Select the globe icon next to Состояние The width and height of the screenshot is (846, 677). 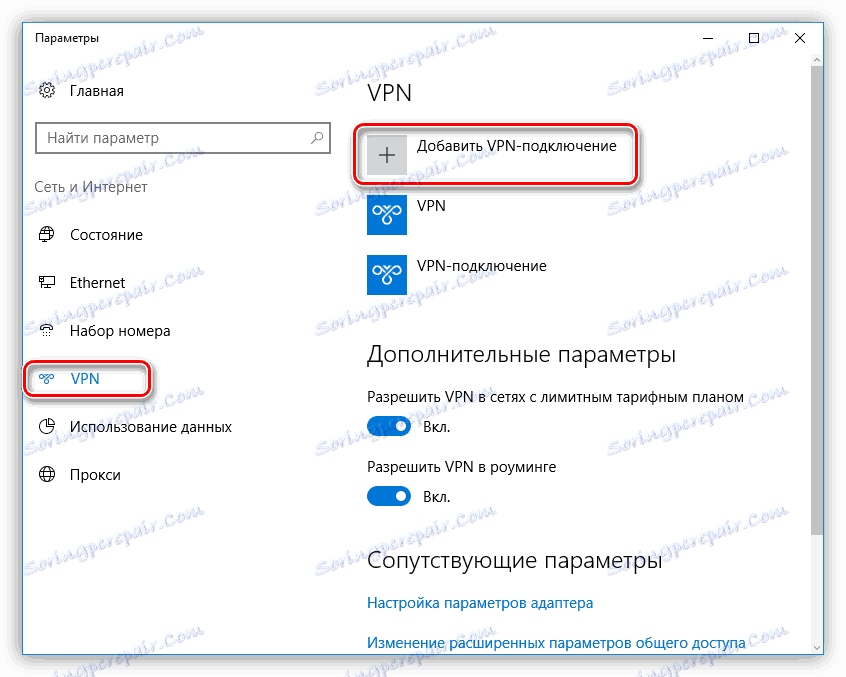tap(46, 234)
